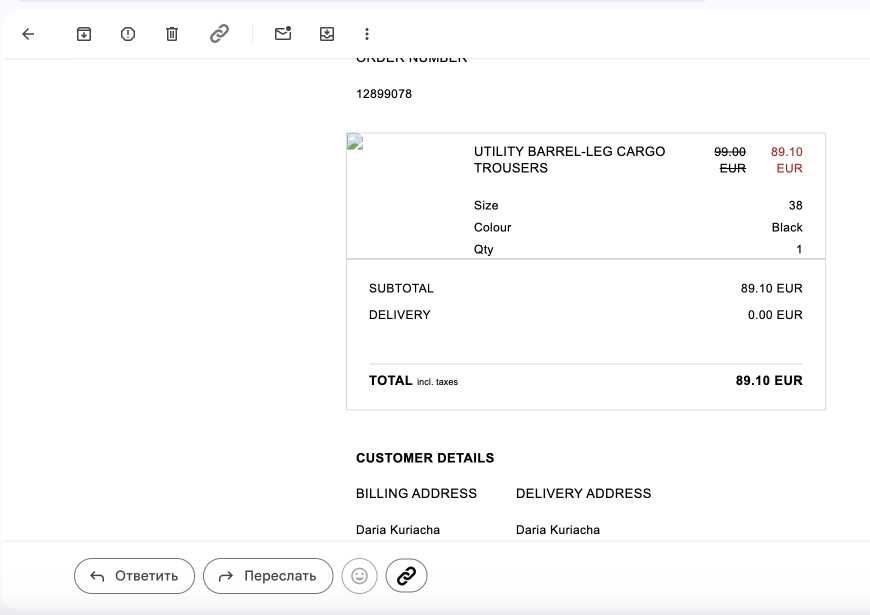Click the BILLING ADDRESS heading
This screenshot has height=615, width=870.
[x=416, y=493]
